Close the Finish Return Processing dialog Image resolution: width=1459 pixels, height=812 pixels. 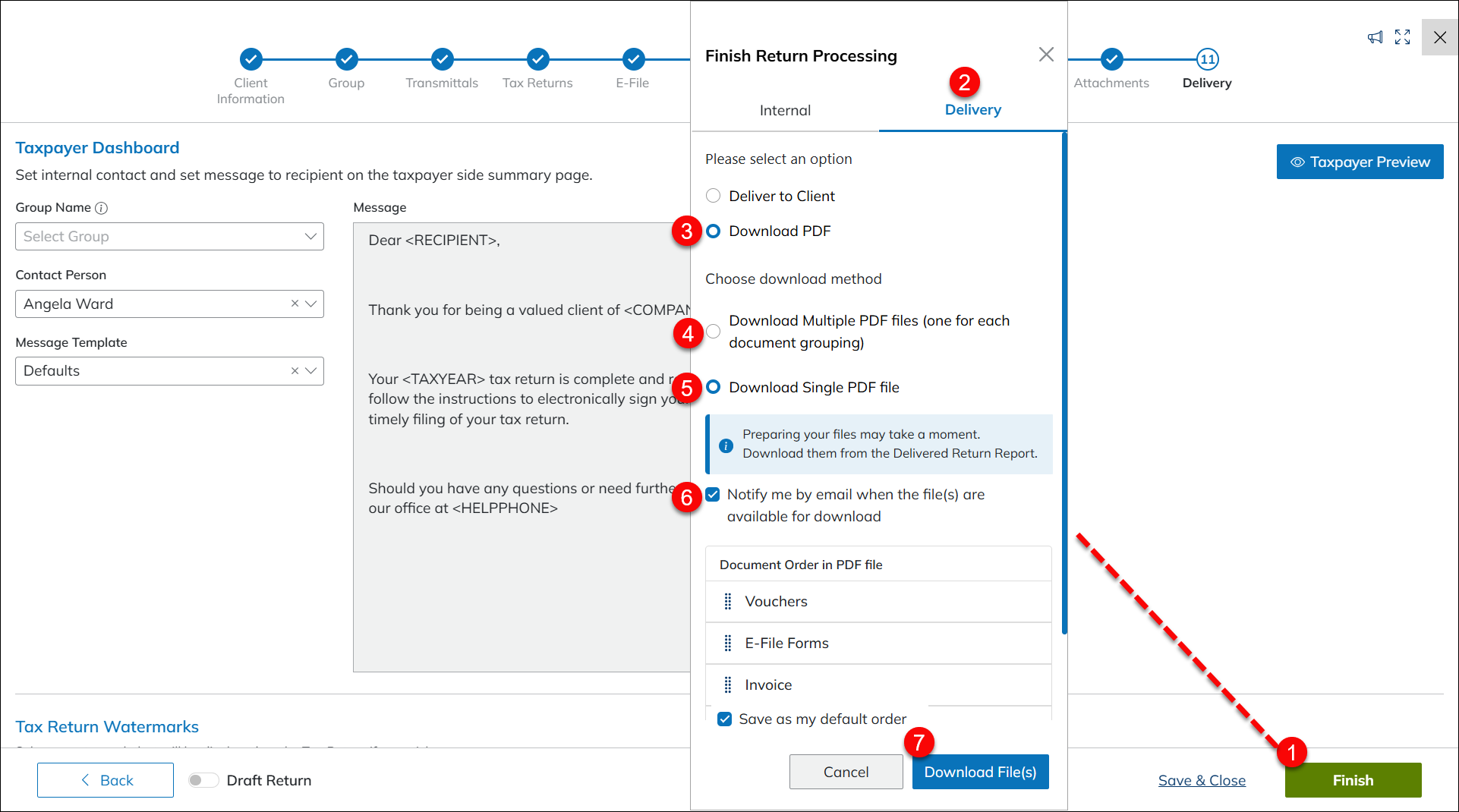click(1046, 55)
